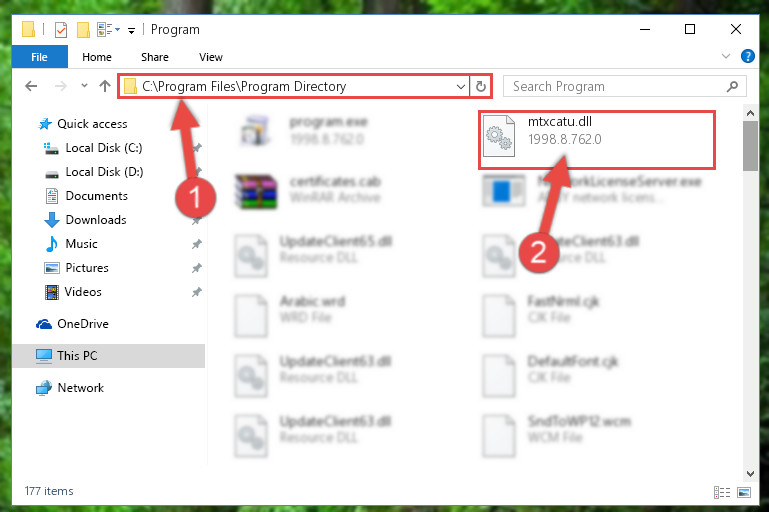Screen dimensions: 769x512
Task: Open Downloads in Quick access
Action: coord(96,220)
